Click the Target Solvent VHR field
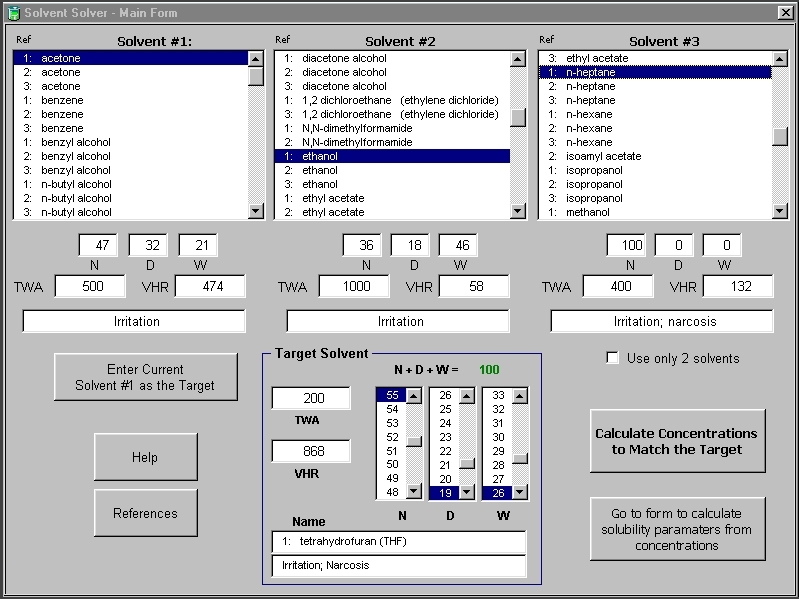The height and width of the screenshot is (599, 799). [311, 451]
